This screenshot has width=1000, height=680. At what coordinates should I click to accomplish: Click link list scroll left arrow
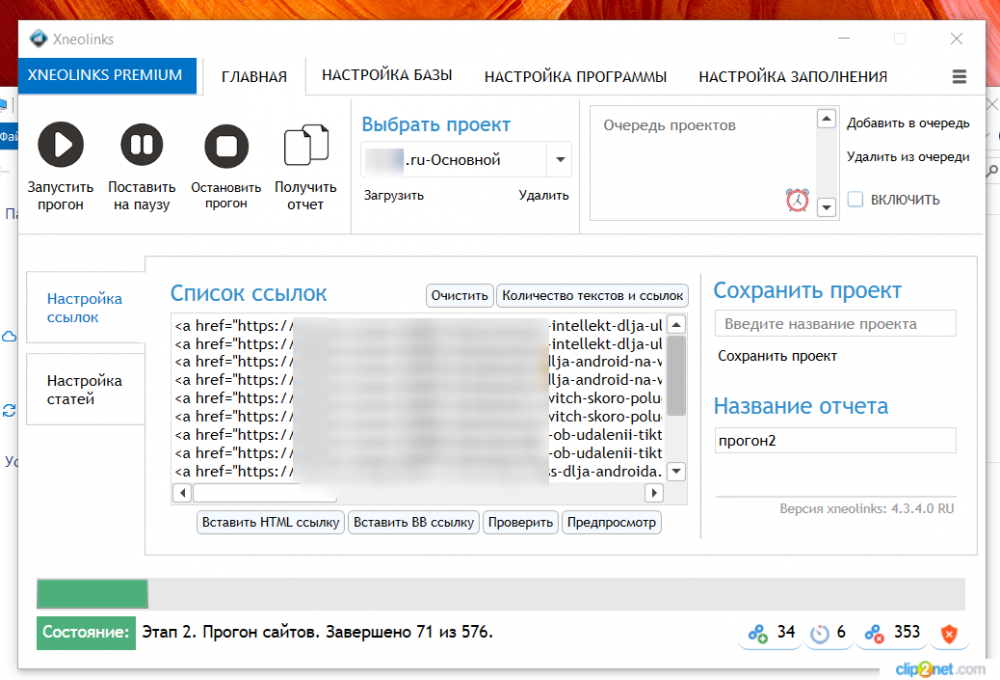click(183, 492)
